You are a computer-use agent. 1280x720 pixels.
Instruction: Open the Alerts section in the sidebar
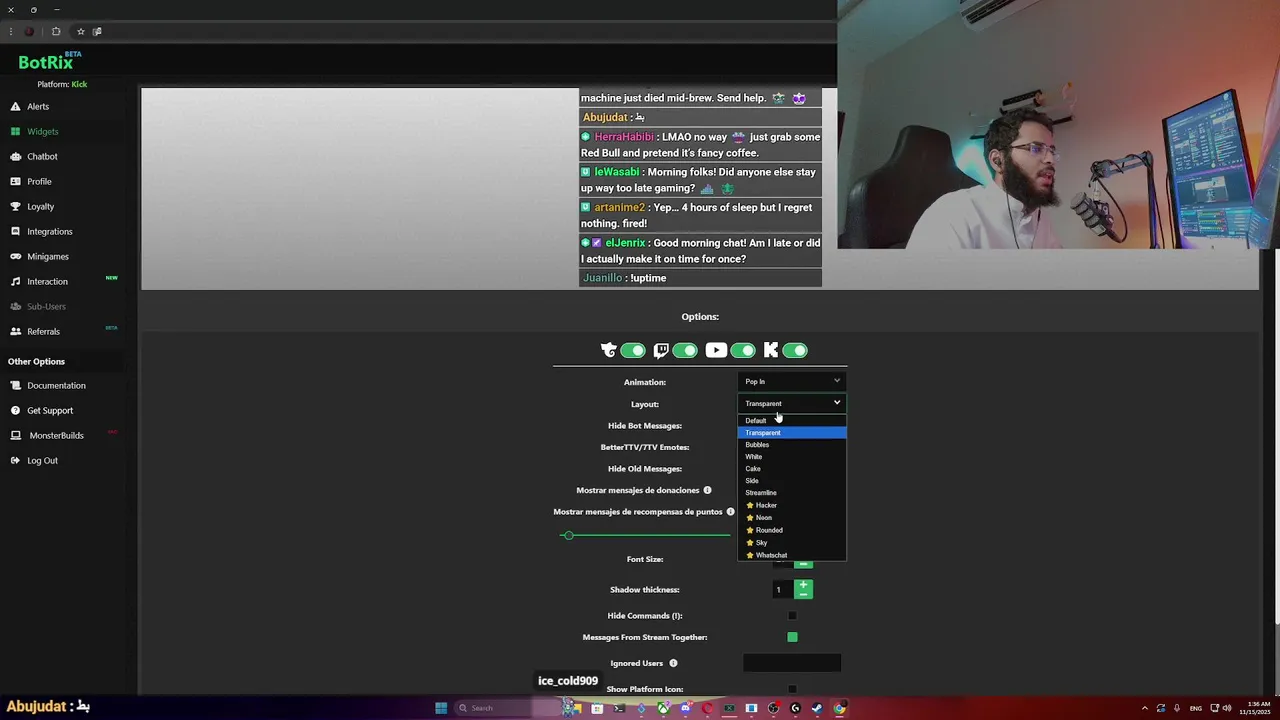tap(37, 106)
